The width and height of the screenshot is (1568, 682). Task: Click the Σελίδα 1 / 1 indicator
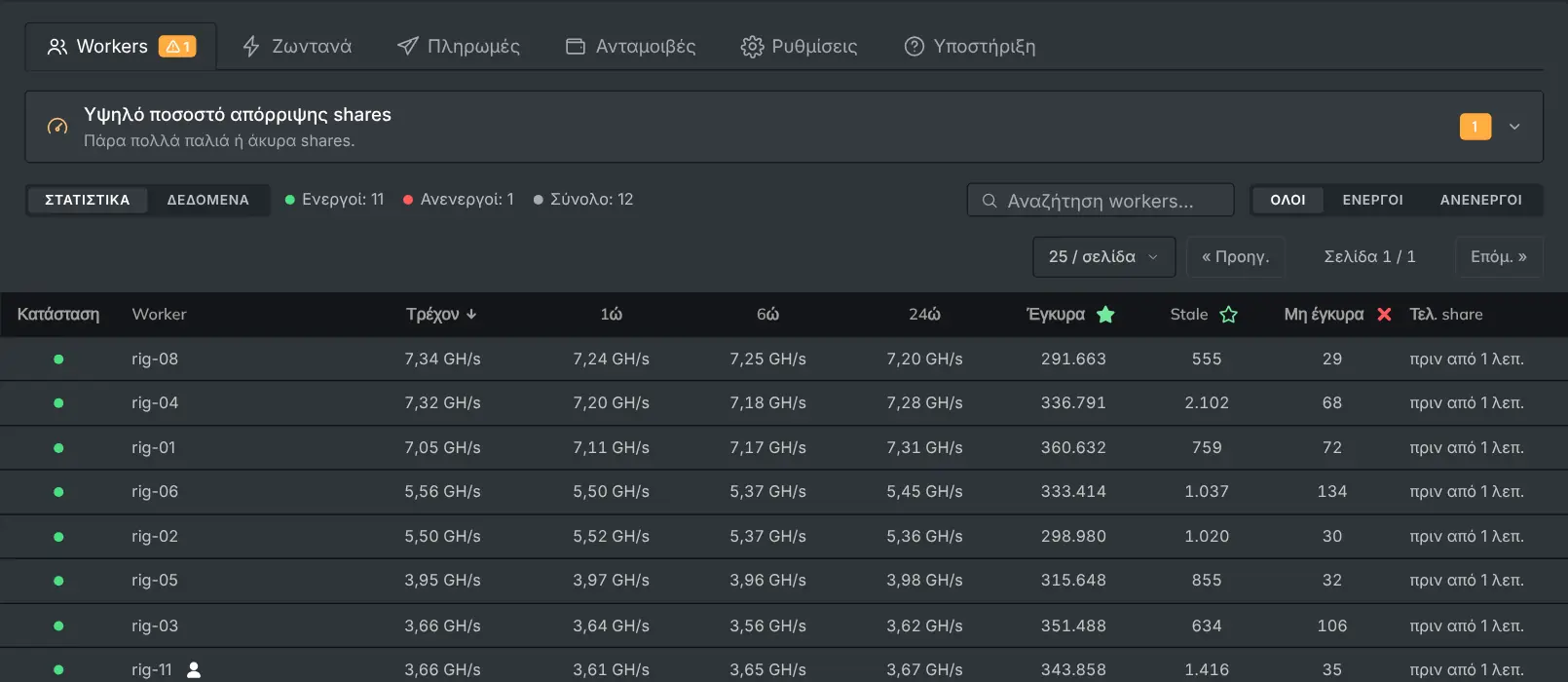pos(1370,257)
